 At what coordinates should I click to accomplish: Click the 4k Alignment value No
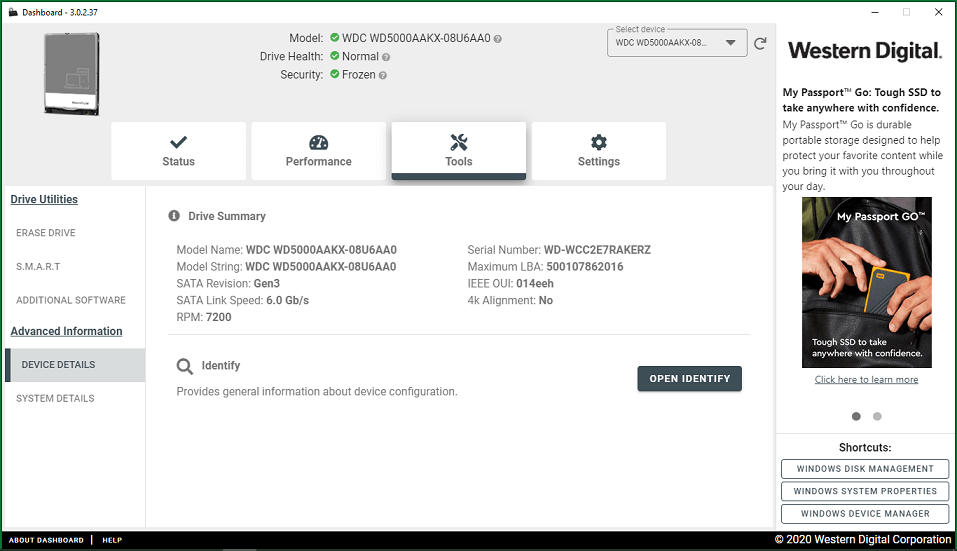click(x=546, y=300)
